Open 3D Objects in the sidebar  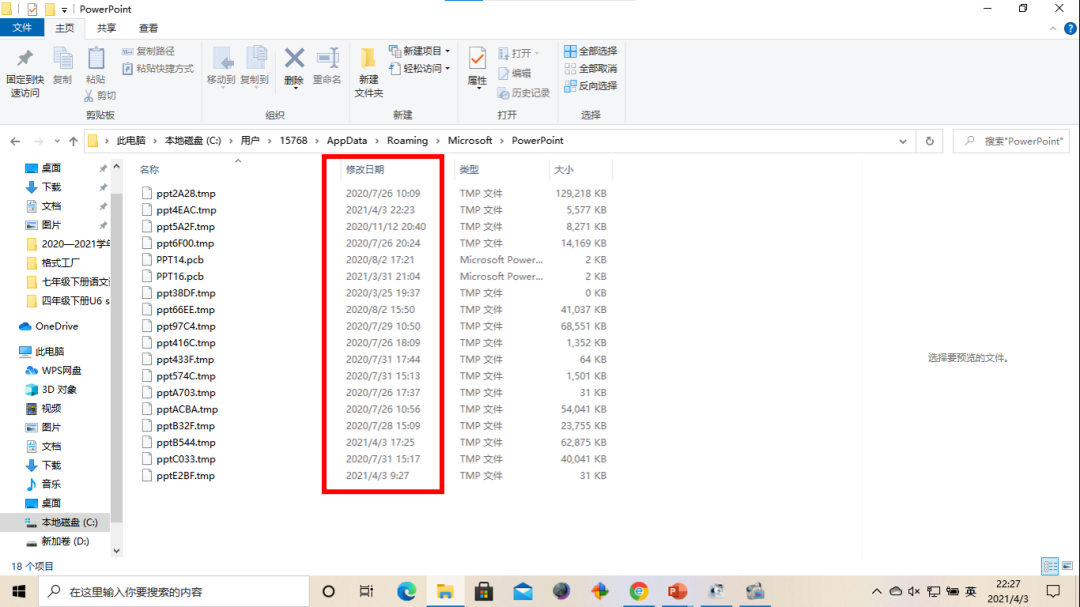click(59, 389)
